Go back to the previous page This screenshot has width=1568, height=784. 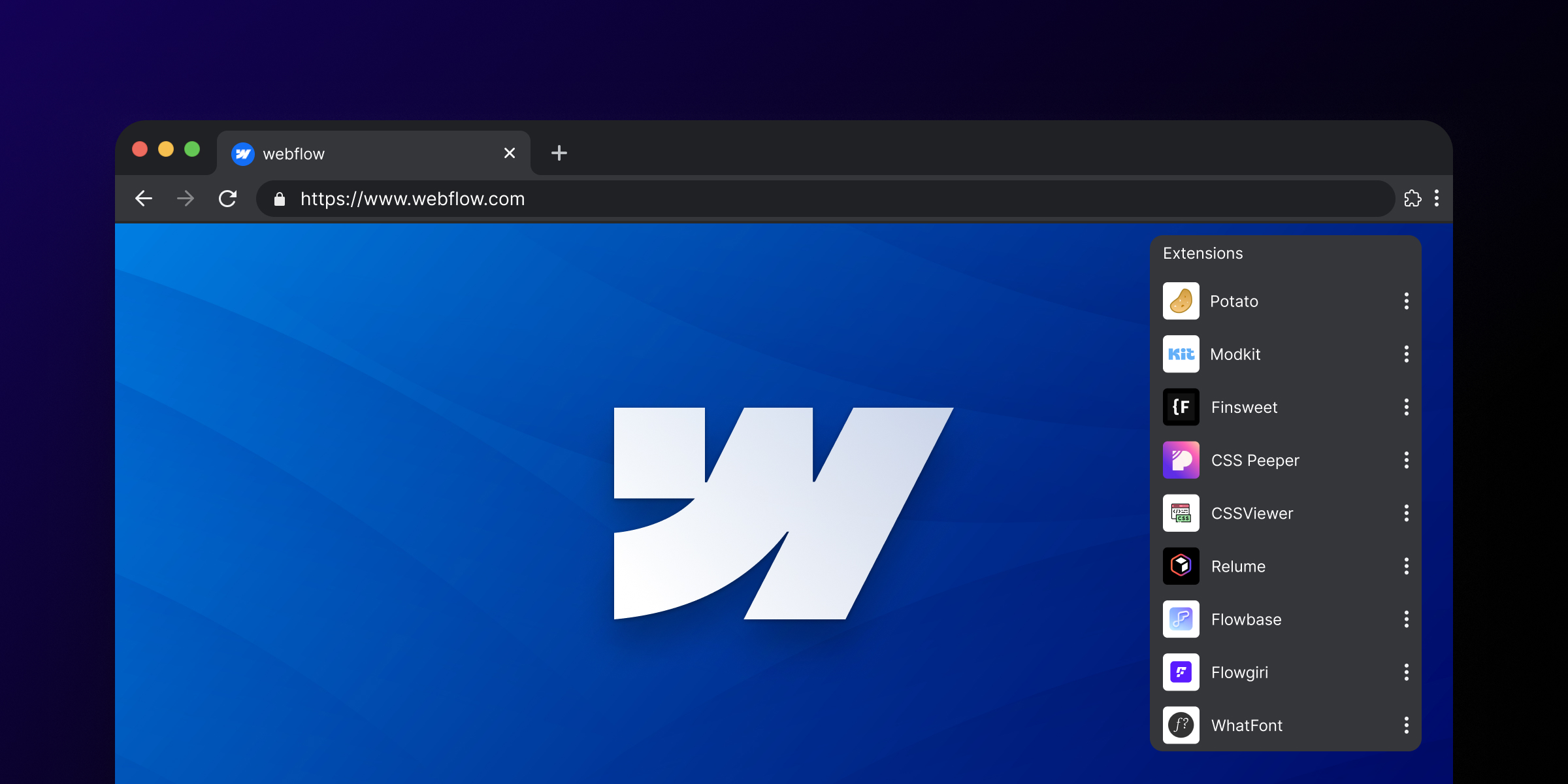144,199
